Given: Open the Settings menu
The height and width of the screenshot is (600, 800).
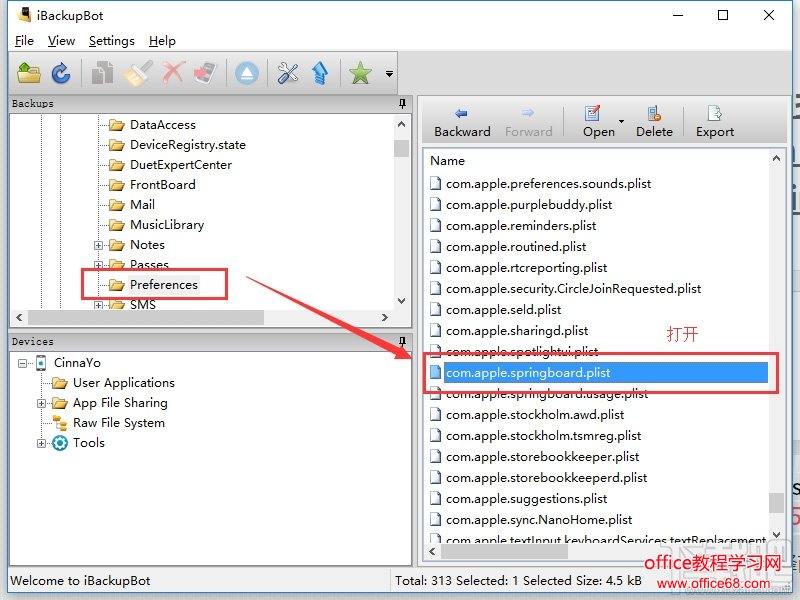Looking at the screenshot, I should click(x=111, y=41).
